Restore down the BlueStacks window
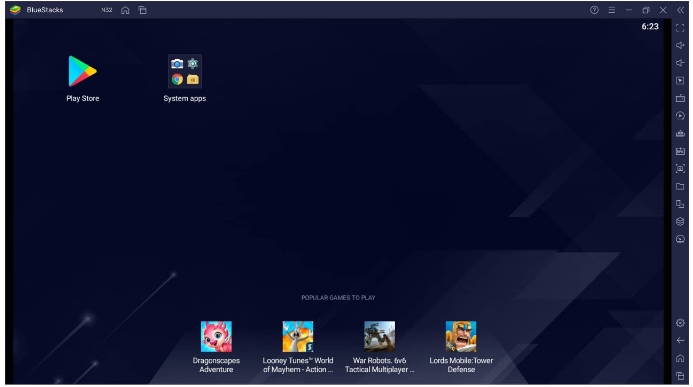This screenshot has height=387, width=693. 646,10
